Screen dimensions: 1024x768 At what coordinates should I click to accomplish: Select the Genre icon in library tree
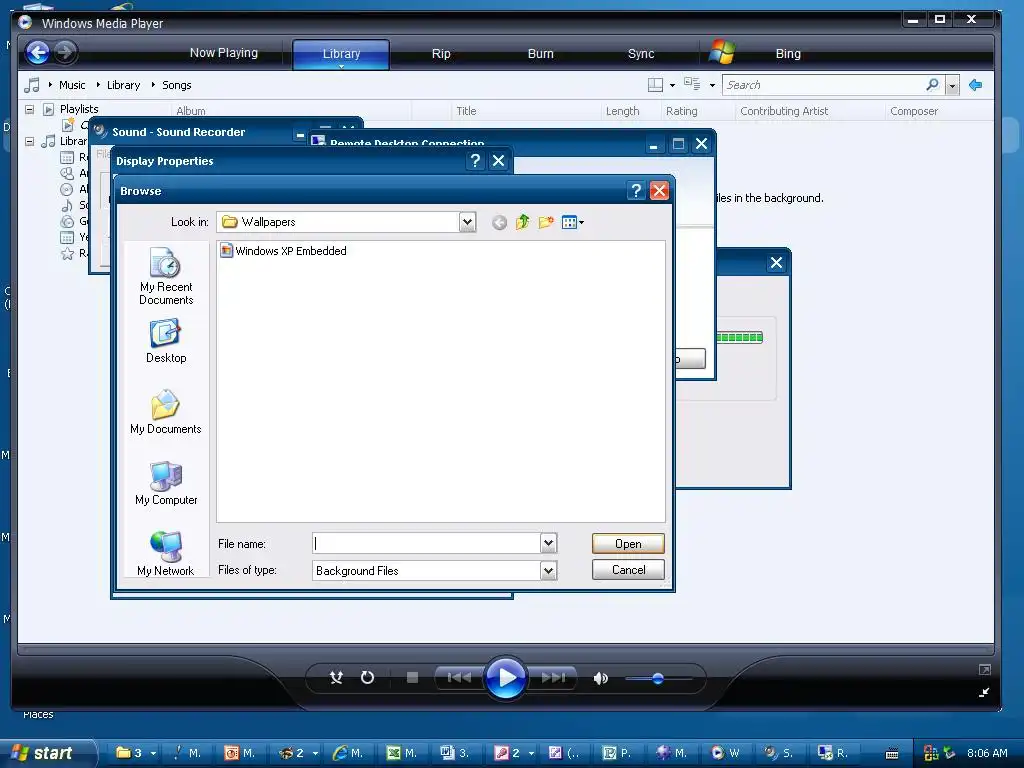[x=67, y=221]
